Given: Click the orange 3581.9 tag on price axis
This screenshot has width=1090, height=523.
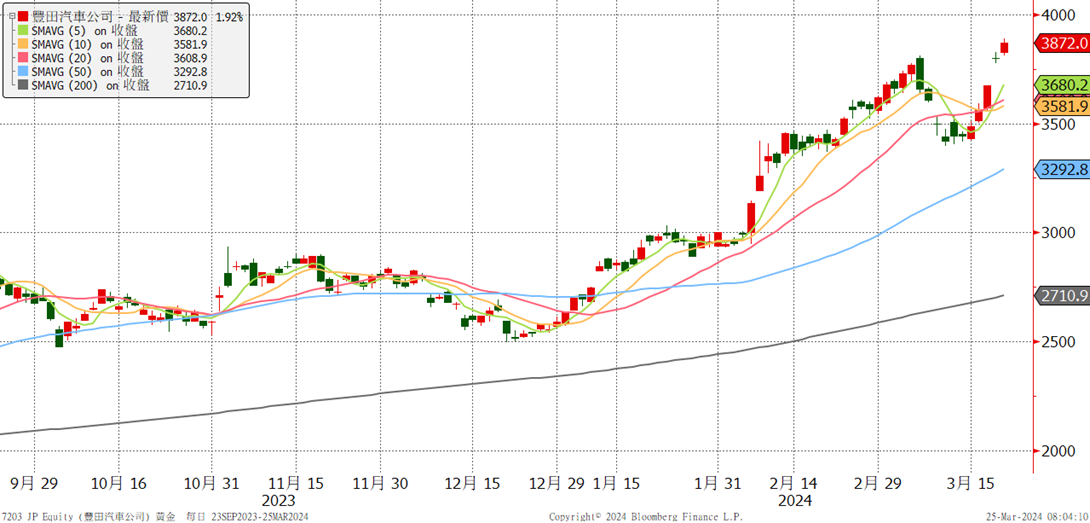Looking at the screenshot, I should point(1064,106).
